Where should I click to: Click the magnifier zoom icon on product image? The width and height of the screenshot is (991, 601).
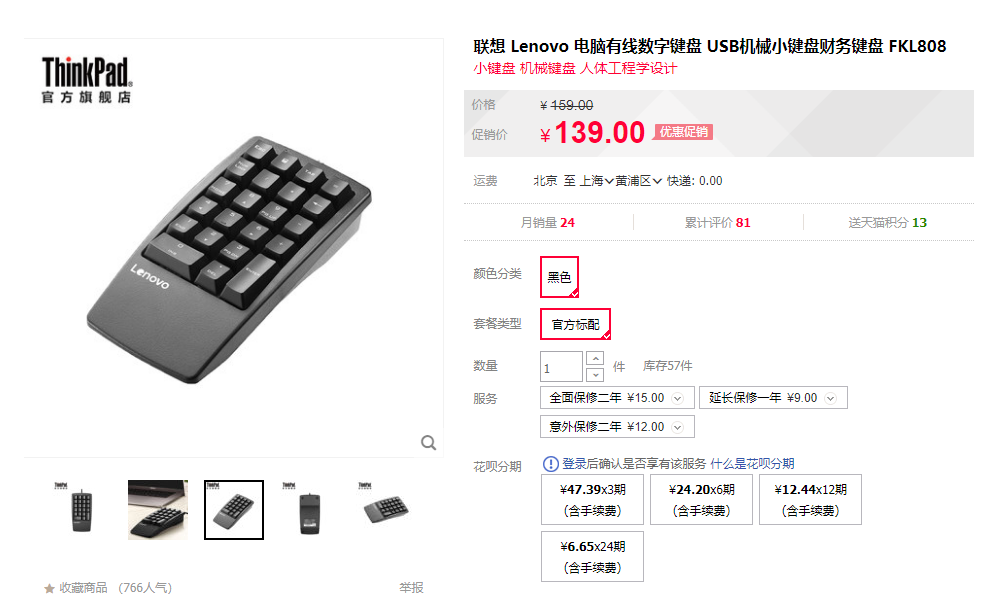coord(429,442)
